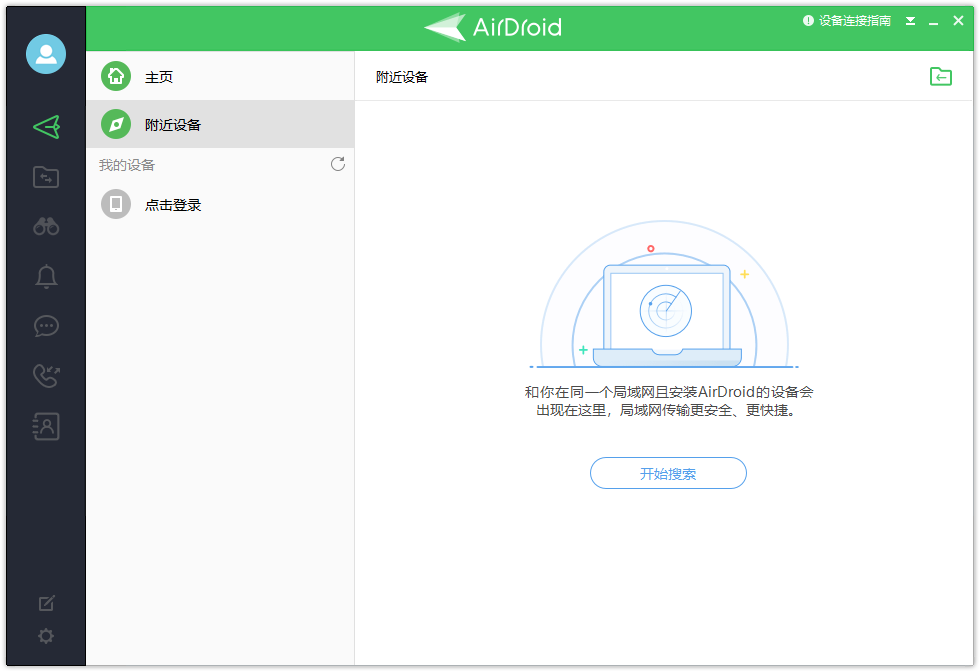Click 点击登录 device entry

(x=220, y=204)
